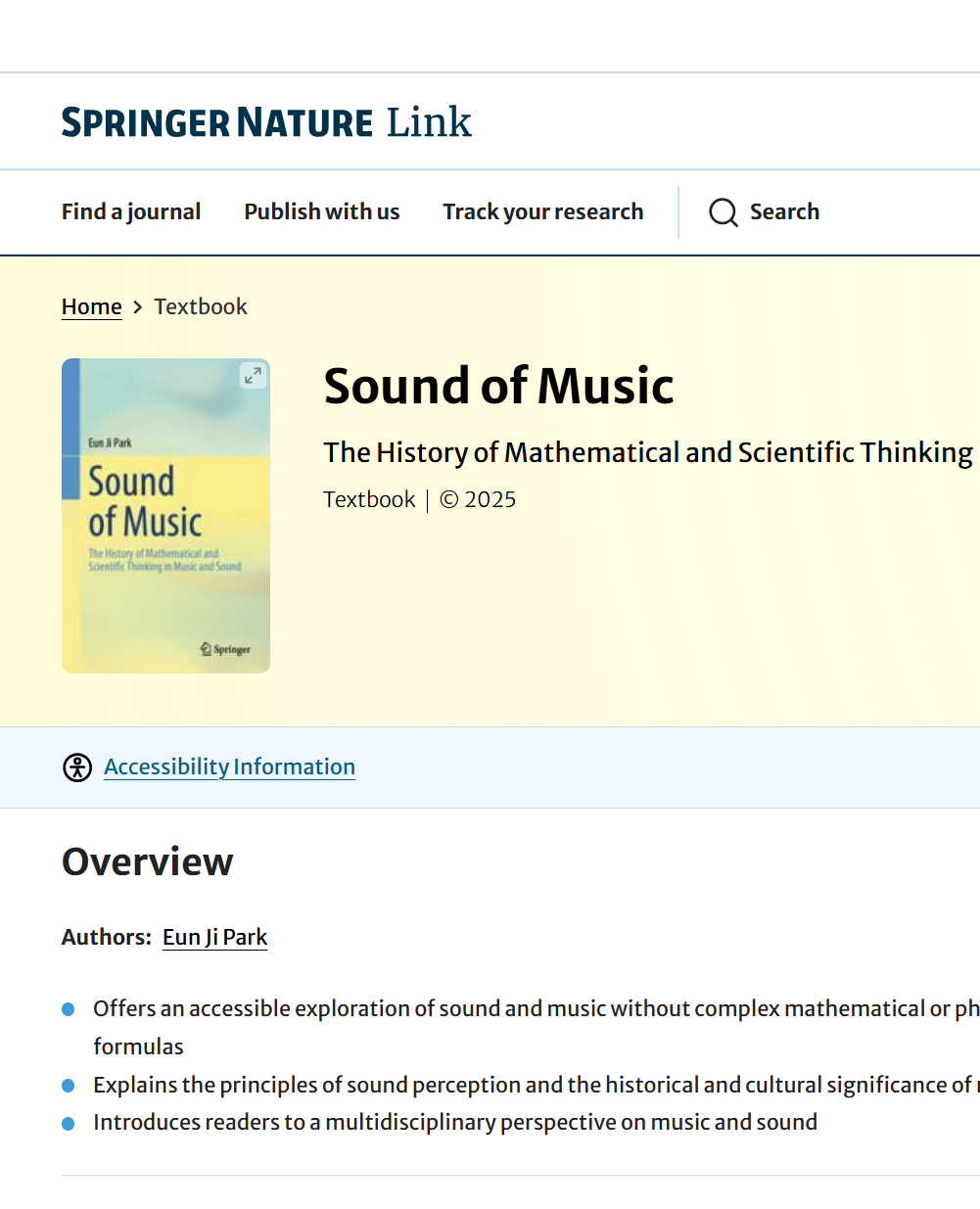
Task: Click the blue bullet before 'Introduces readers'
Action: click(x=69, y=1124)
